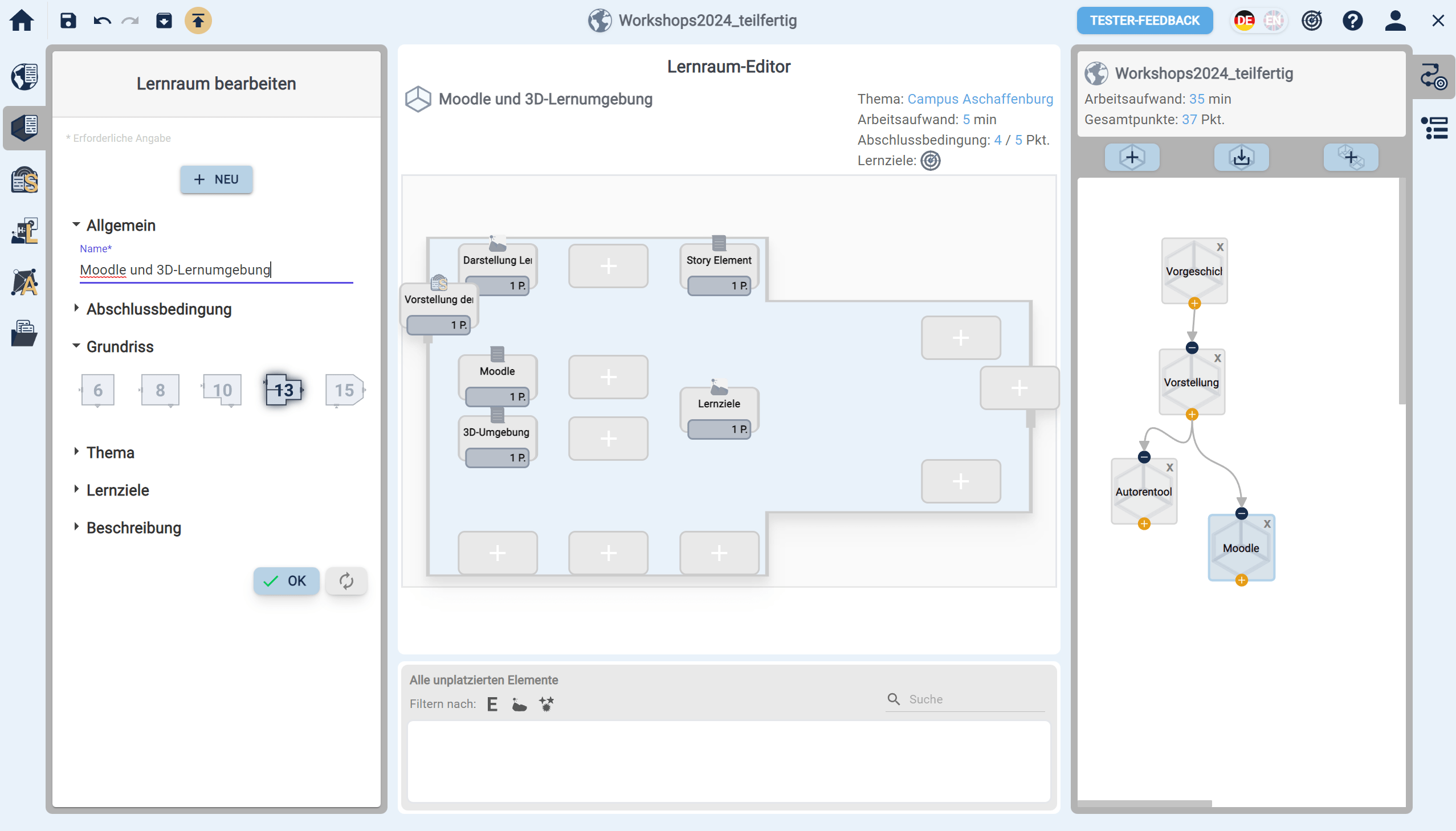Click the export upload icon in toolbar

coord(198,21)
